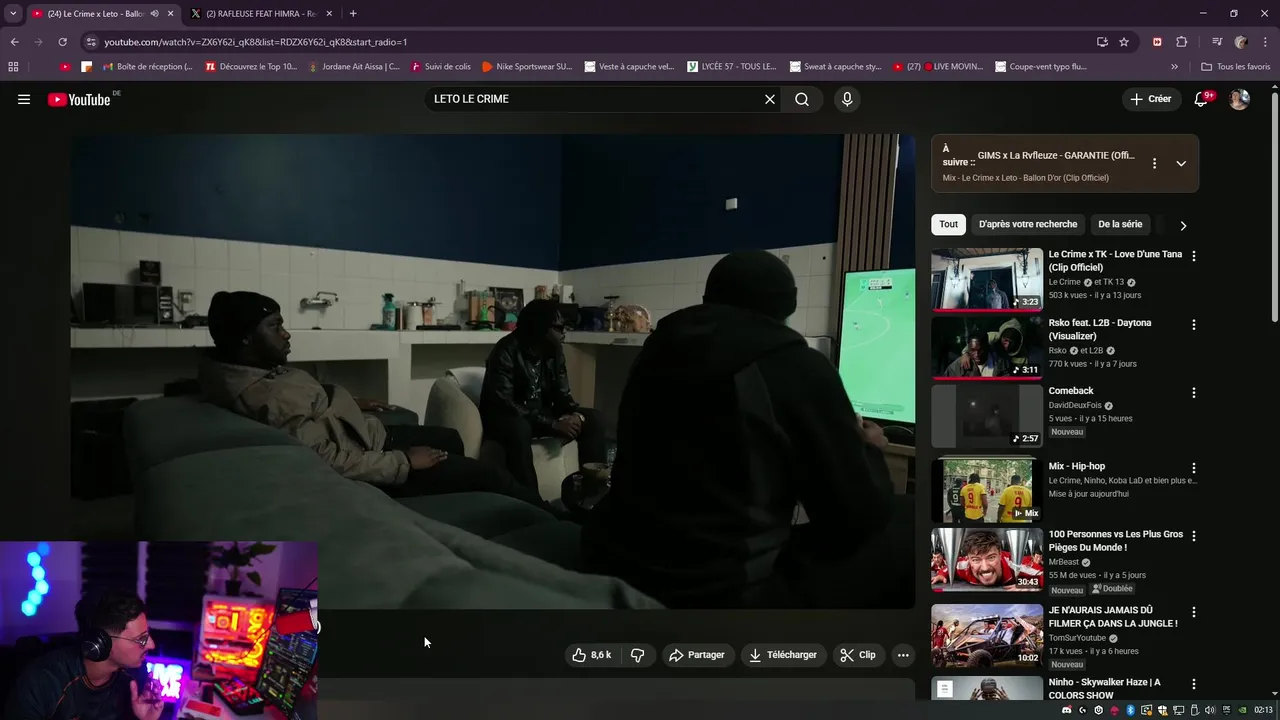Clear the search text with the X icon
Screen dimensions: 1280x720
tap(770, 99)
